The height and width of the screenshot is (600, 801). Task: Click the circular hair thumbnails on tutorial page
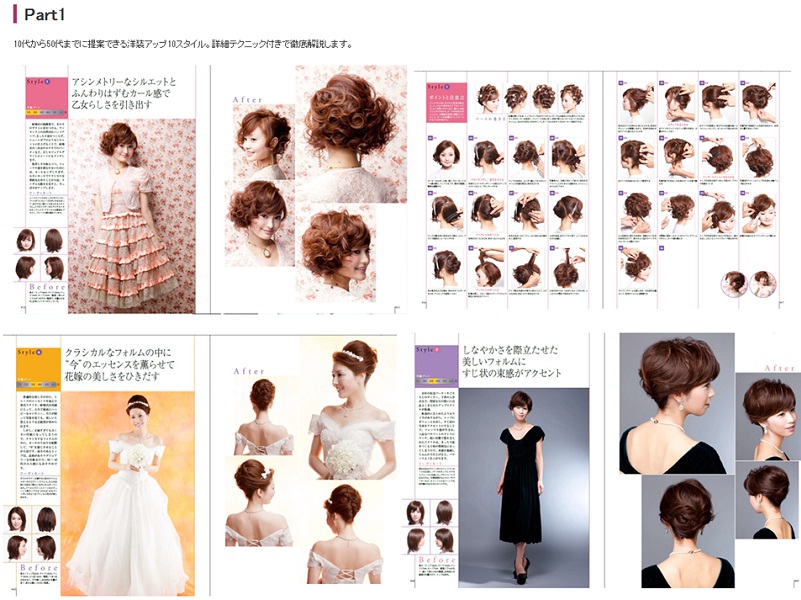pyautogui.click(x=747, y=282)
